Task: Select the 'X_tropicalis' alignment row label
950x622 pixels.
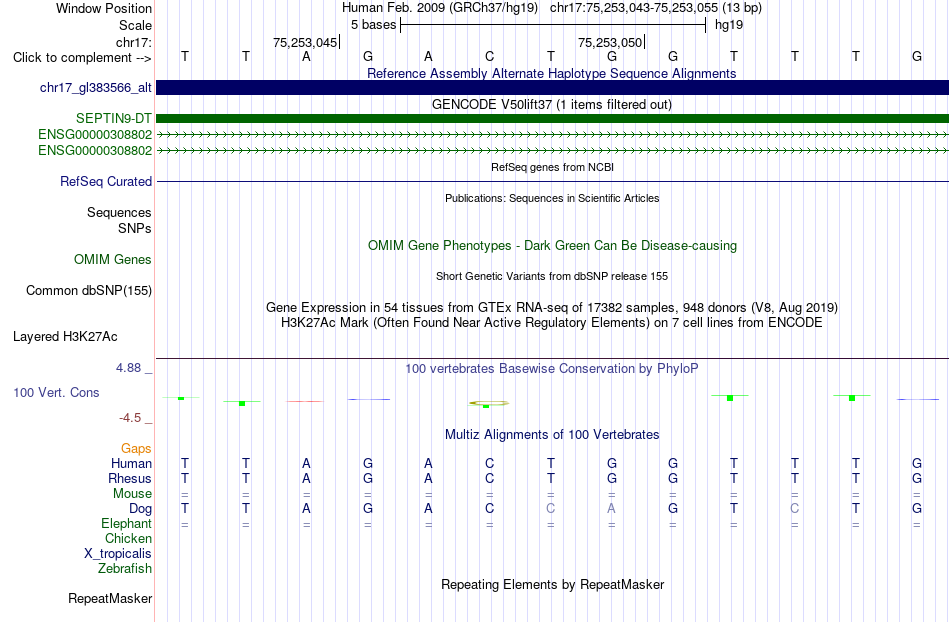Action: tap(118, 554)
